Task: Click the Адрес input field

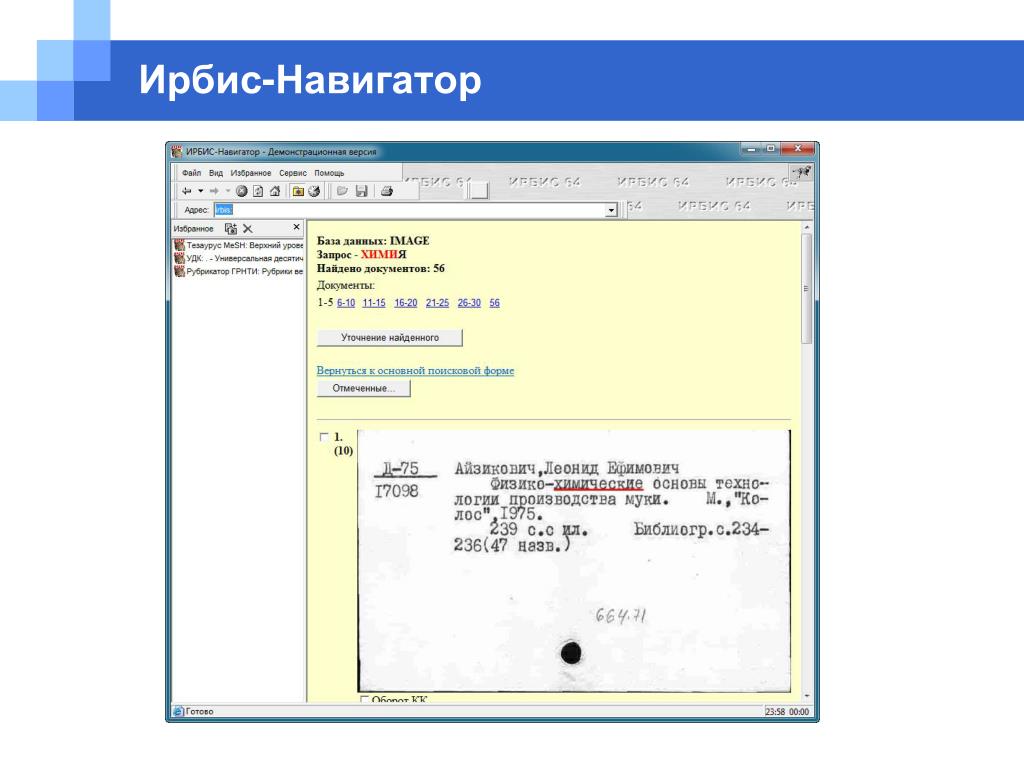Action: coord(410,210)
